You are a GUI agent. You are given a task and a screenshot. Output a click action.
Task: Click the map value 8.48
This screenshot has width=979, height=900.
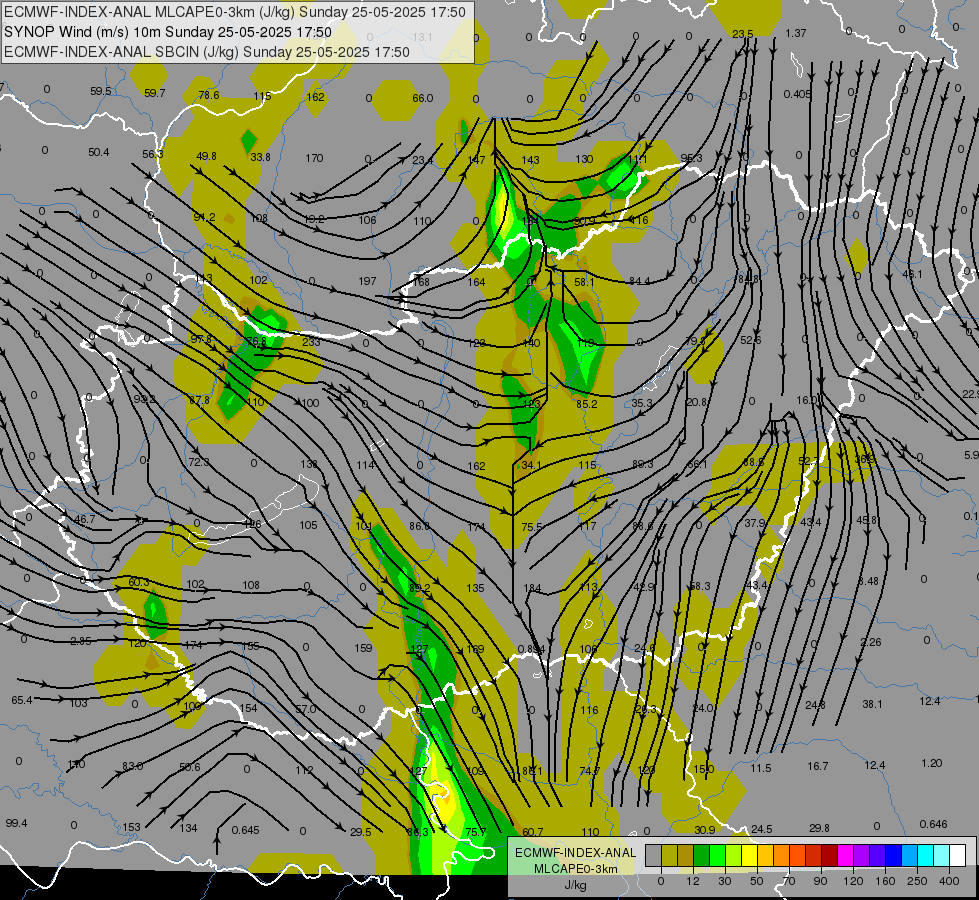point(868,581)
